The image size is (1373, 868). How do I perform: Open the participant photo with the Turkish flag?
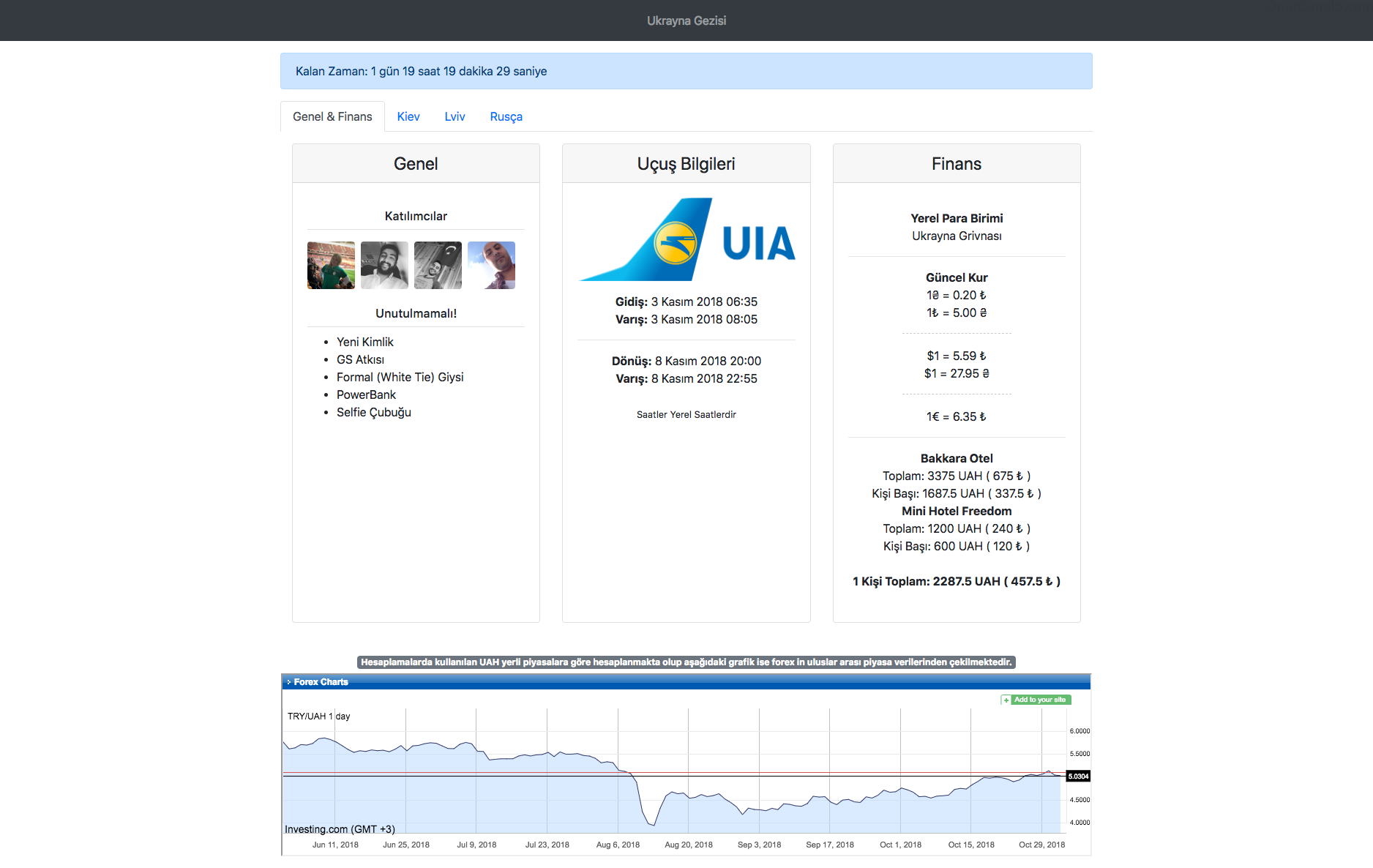click(438, 266)
